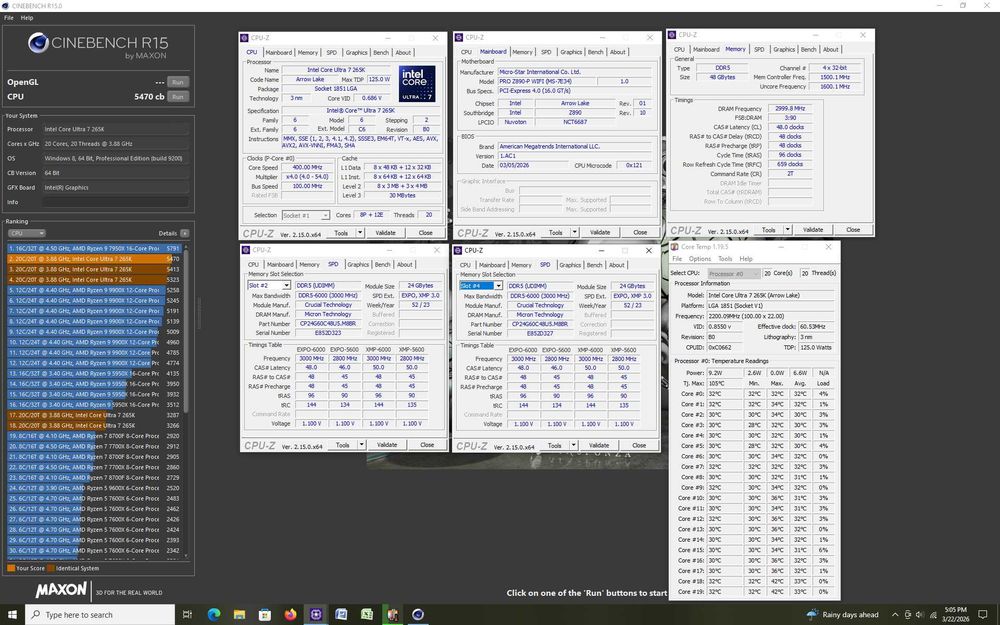The image size is (1000, 625).
Task: Click the Intel Core Ultra 7 logo in CPU-Z
Action: coord(417,84)
